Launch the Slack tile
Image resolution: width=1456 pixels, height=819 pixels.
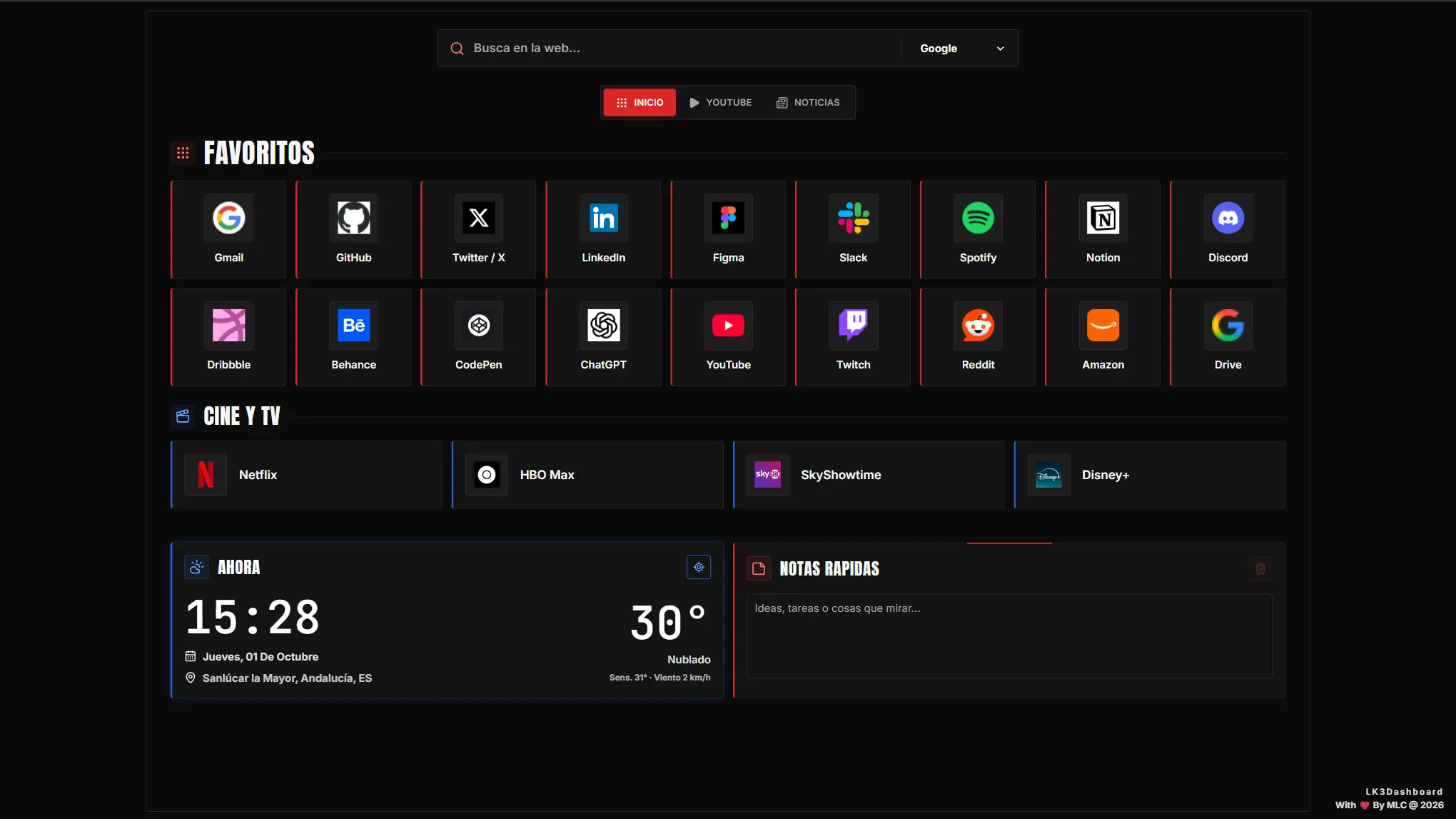point(853,229)
